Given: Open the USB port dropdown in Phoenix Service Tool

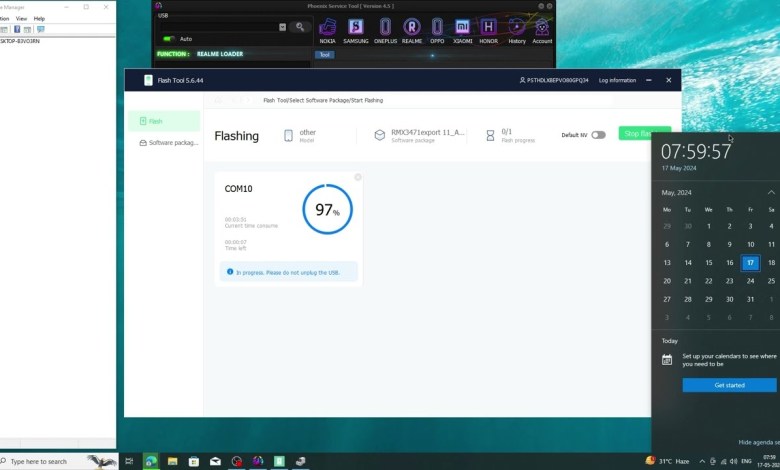Looking at the screenshot, I should click(x=283, y=27).
